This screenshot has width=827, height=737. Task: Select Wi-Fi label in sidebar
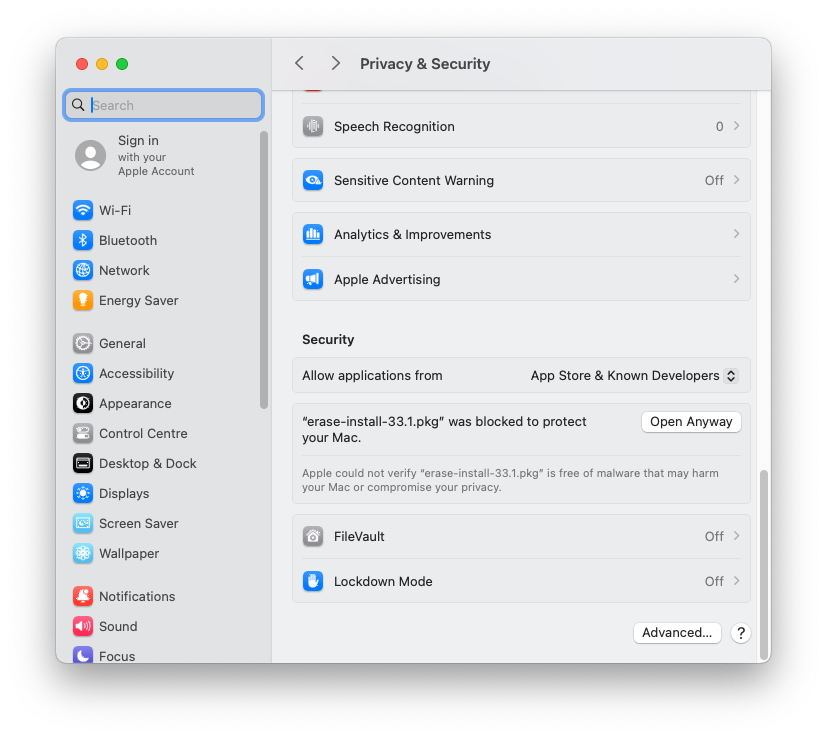(x=115, y=210)
